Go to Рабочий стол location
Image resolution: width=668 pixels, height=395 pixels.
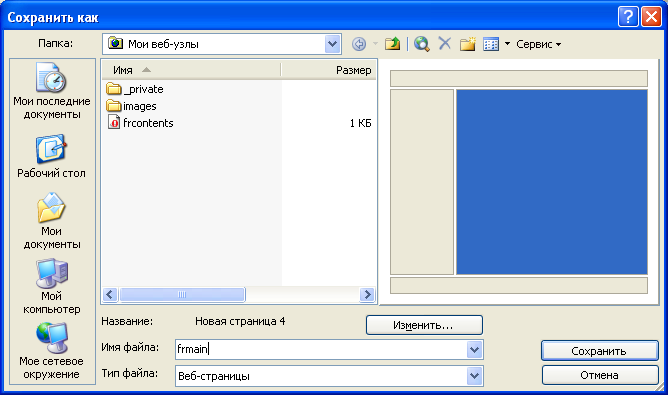[52, 156]
